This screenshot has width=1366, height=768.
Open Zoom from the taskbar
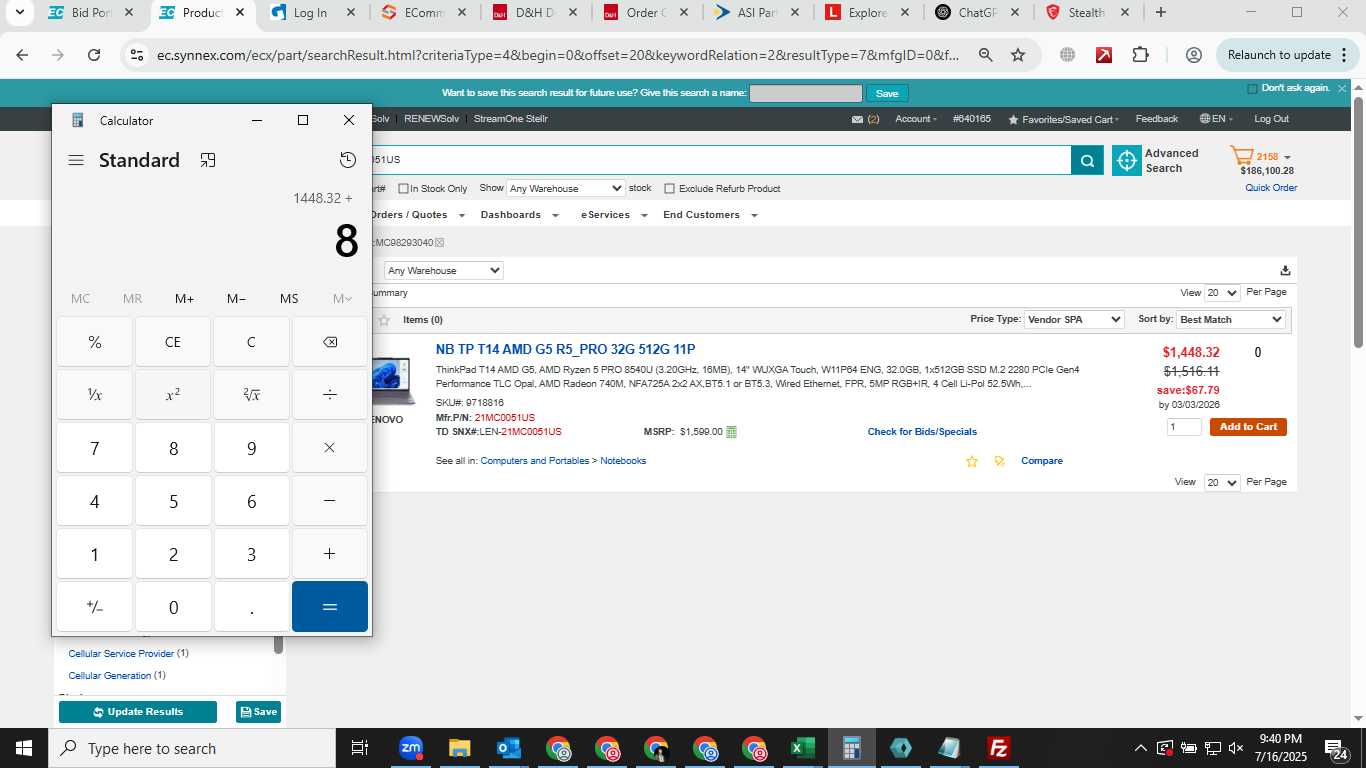(411, 748)
